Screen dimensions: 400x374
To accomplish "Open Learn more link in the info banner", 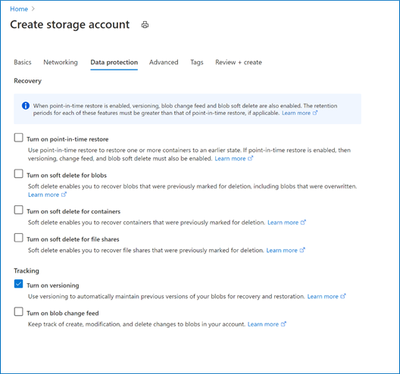I will [x=300, y=113].
